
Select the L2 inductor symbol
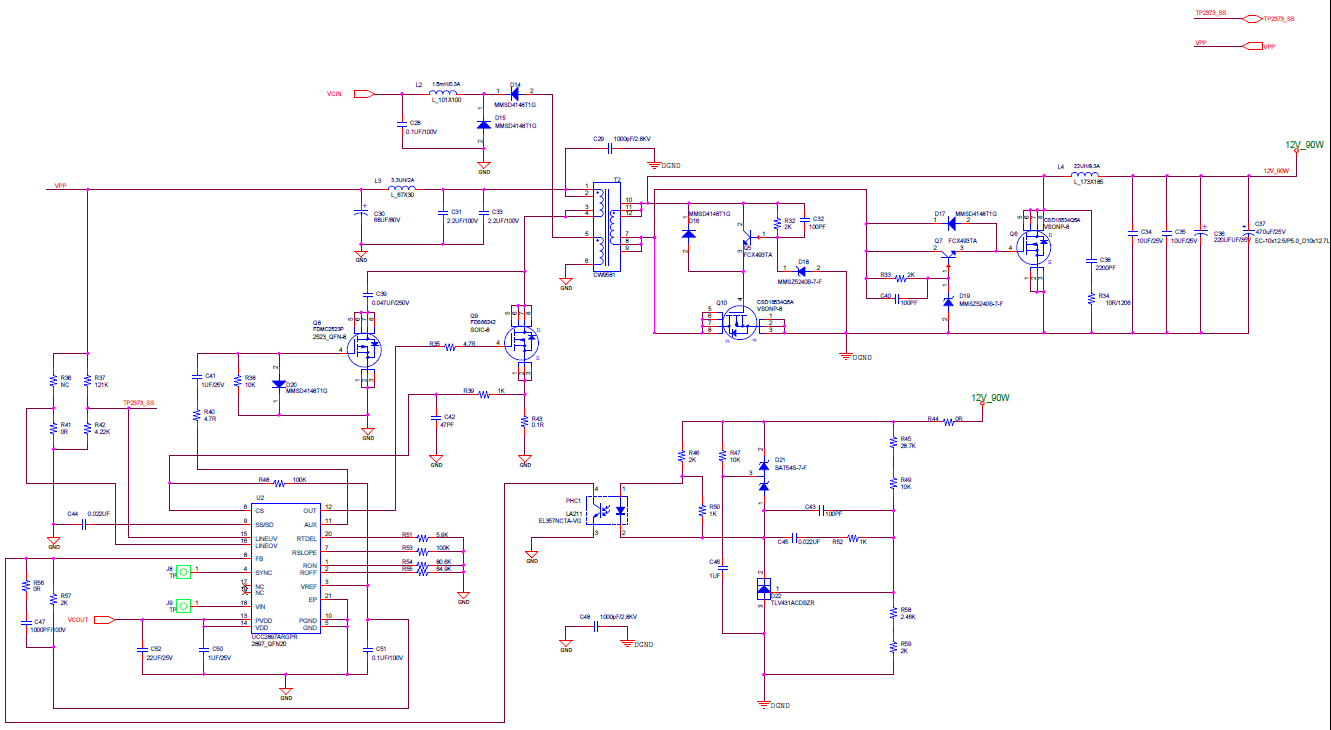tap(445, 91)
